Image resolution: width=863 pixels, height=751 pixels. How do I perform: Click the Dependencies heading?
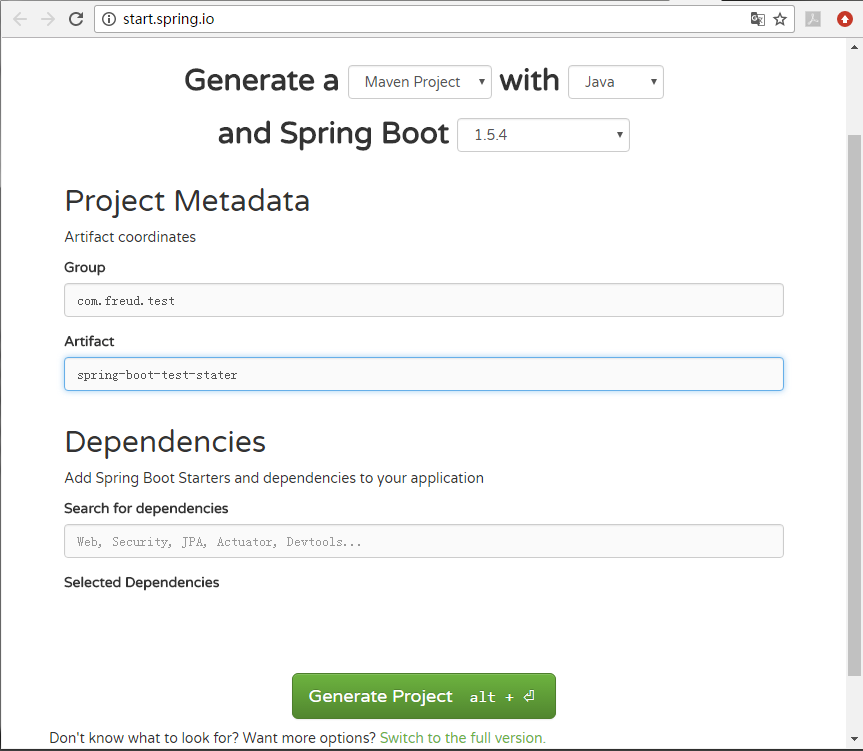point(165,442)
